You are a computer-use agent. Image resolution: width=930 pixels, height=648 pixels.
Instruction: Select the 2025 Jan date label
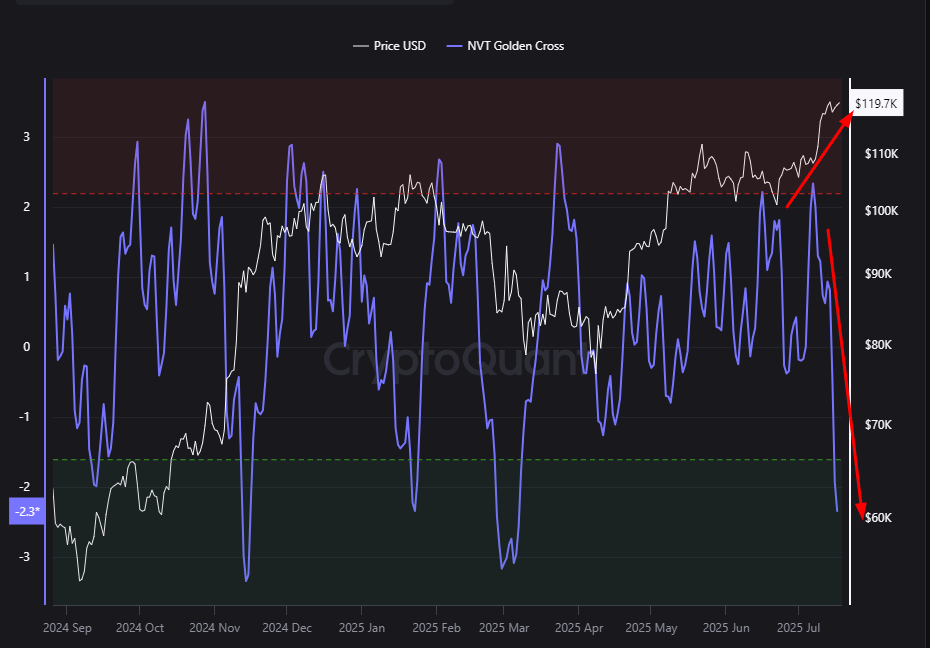361,628
